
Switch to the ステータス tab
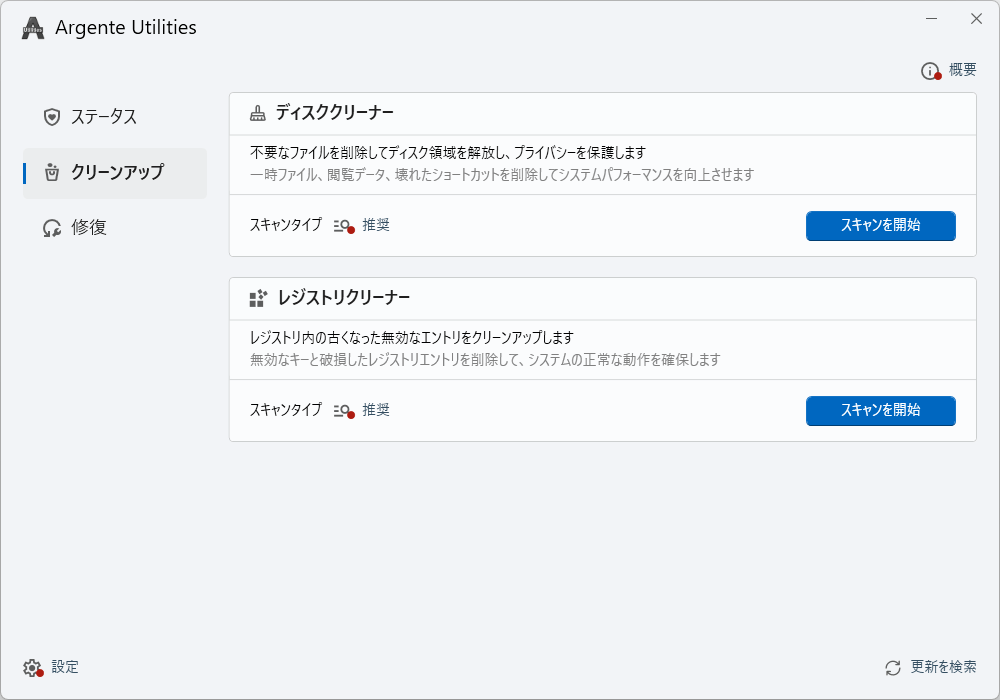click(x=104, y=117)
